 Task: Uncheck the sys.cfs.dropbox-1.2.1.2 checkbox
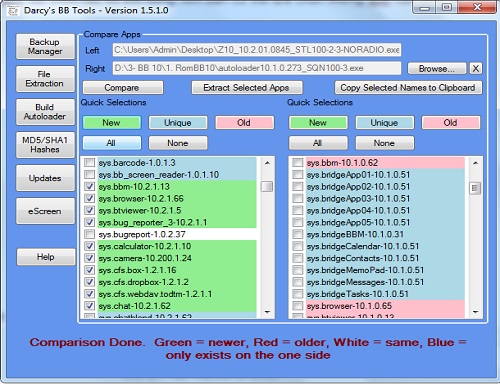pos(89,282)
